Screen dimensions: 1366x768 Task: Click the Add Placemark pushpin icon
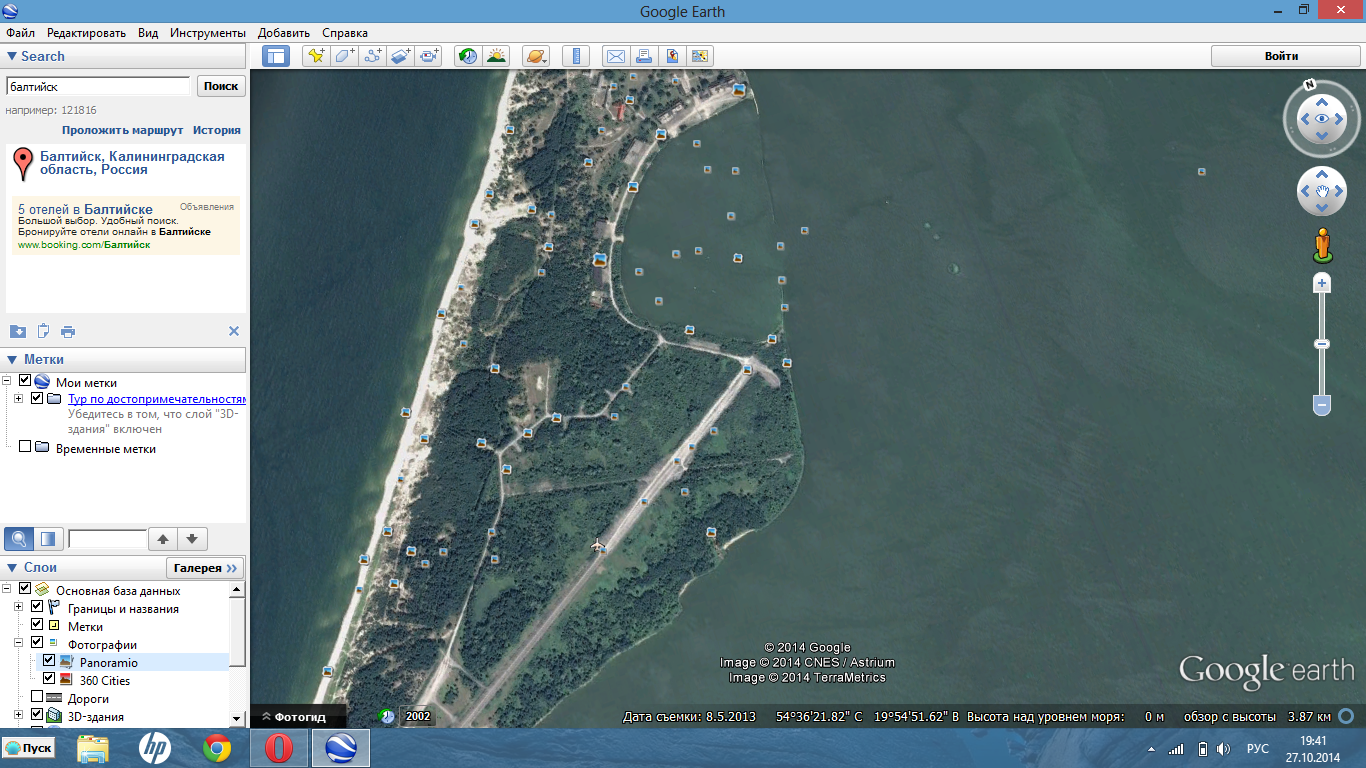316,56
